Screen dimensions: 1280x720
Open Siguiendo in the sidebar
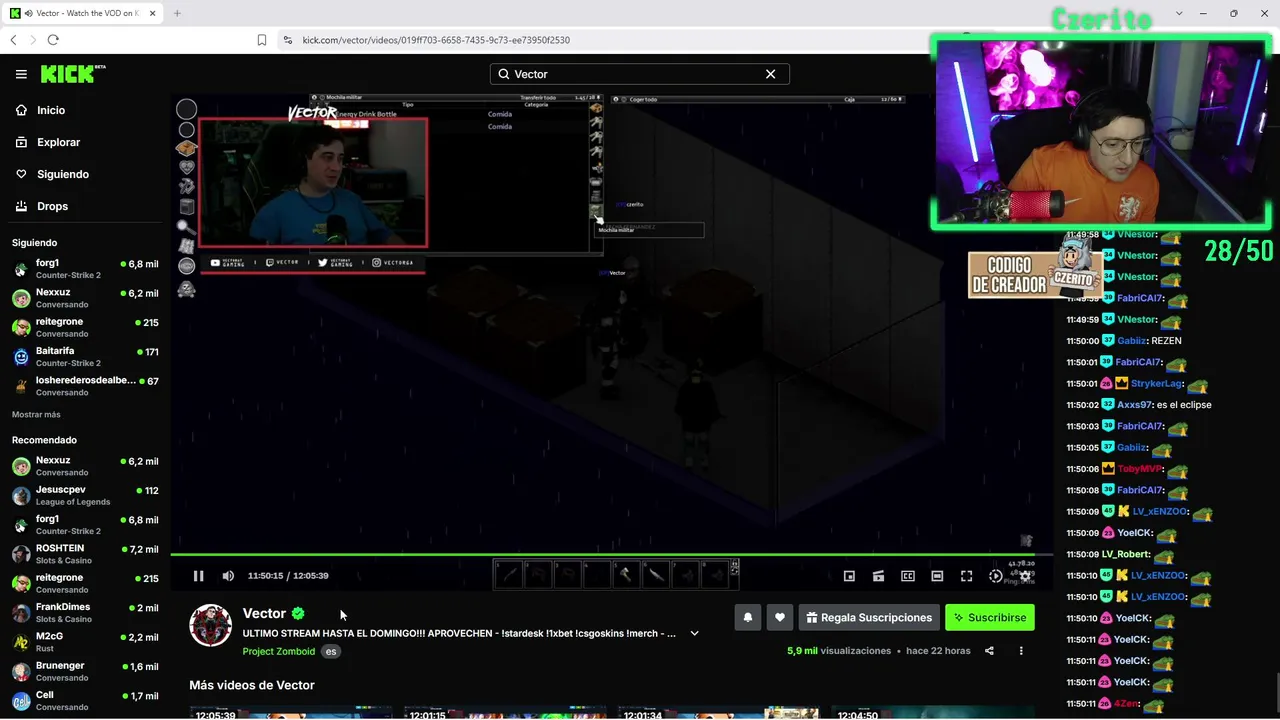coord(85,174)
